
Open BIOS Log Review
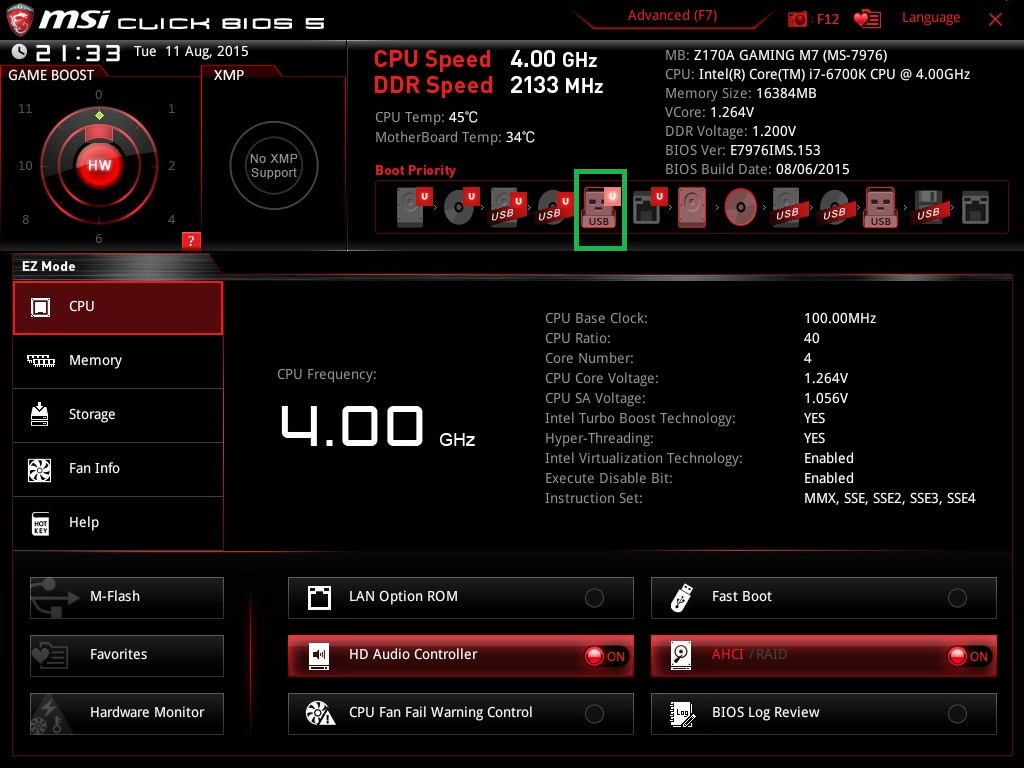click(824, 714)
